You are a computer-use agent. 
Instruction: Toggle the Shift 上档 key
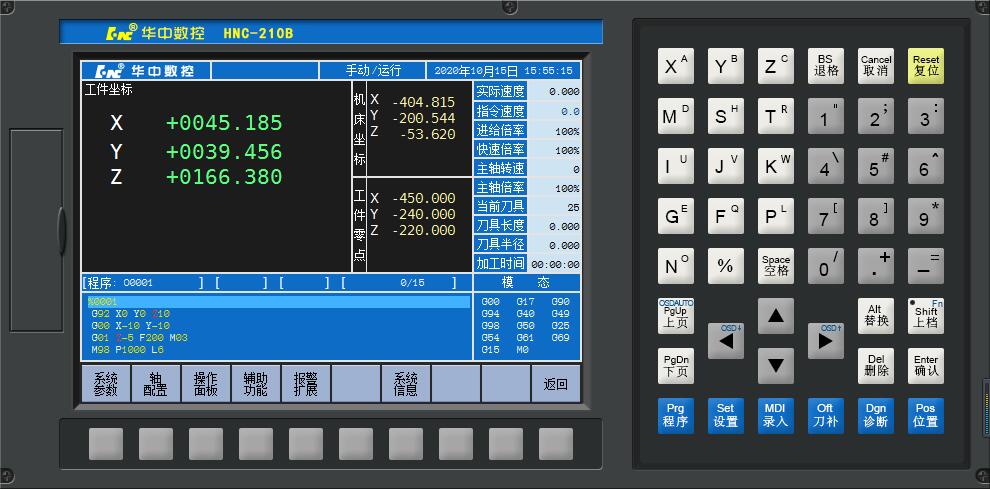pyautogui.click(x=925, y=315)
